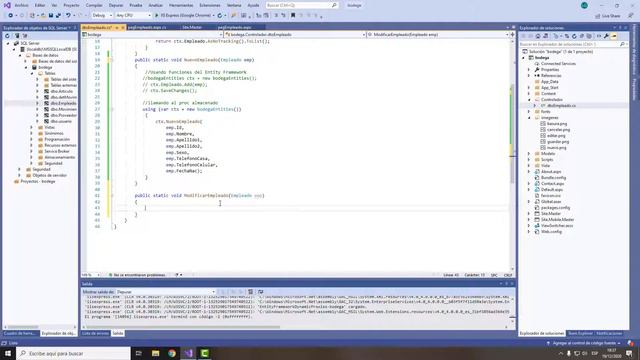
Task: Click the Live Share icon
Action: click(598, 16)
